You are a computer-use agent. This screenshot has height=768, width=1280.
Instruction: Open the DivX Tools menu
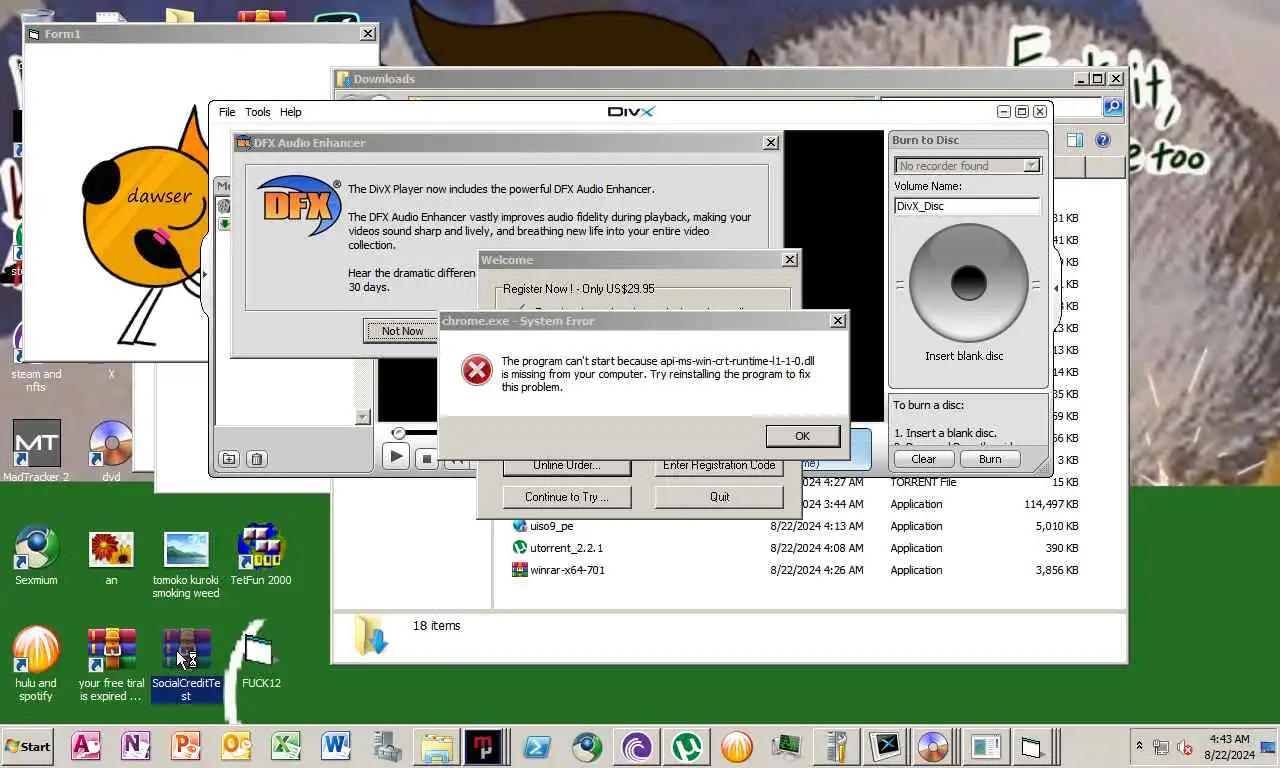click(x=258, y=112)
